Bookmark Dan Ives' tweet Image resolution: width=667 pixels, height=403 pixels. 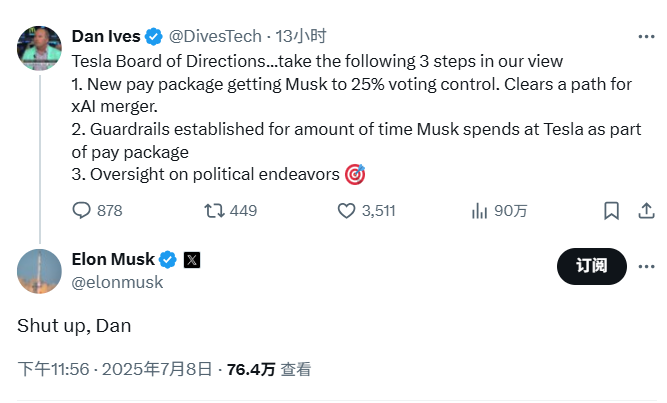[612, 210]
